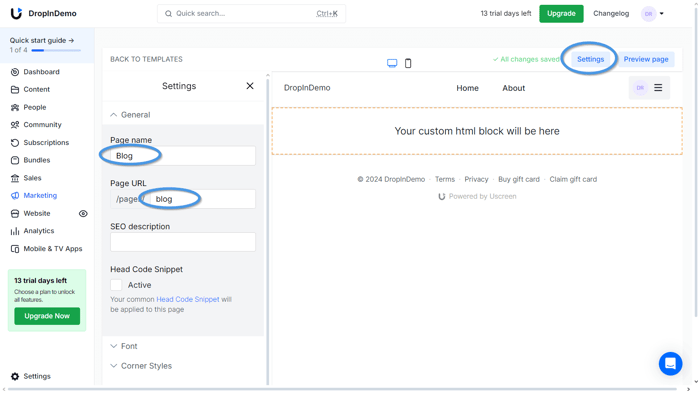Click the Settings button in the editor toolbar
700x393 pixels.
tap(590, 59)
